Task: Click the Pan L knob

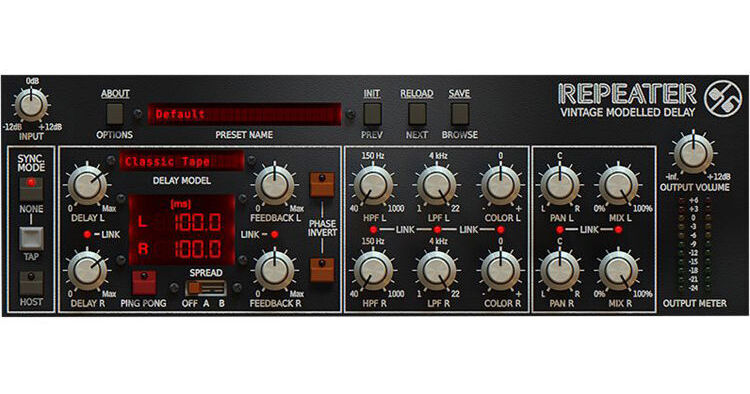Action: point(559,186)
